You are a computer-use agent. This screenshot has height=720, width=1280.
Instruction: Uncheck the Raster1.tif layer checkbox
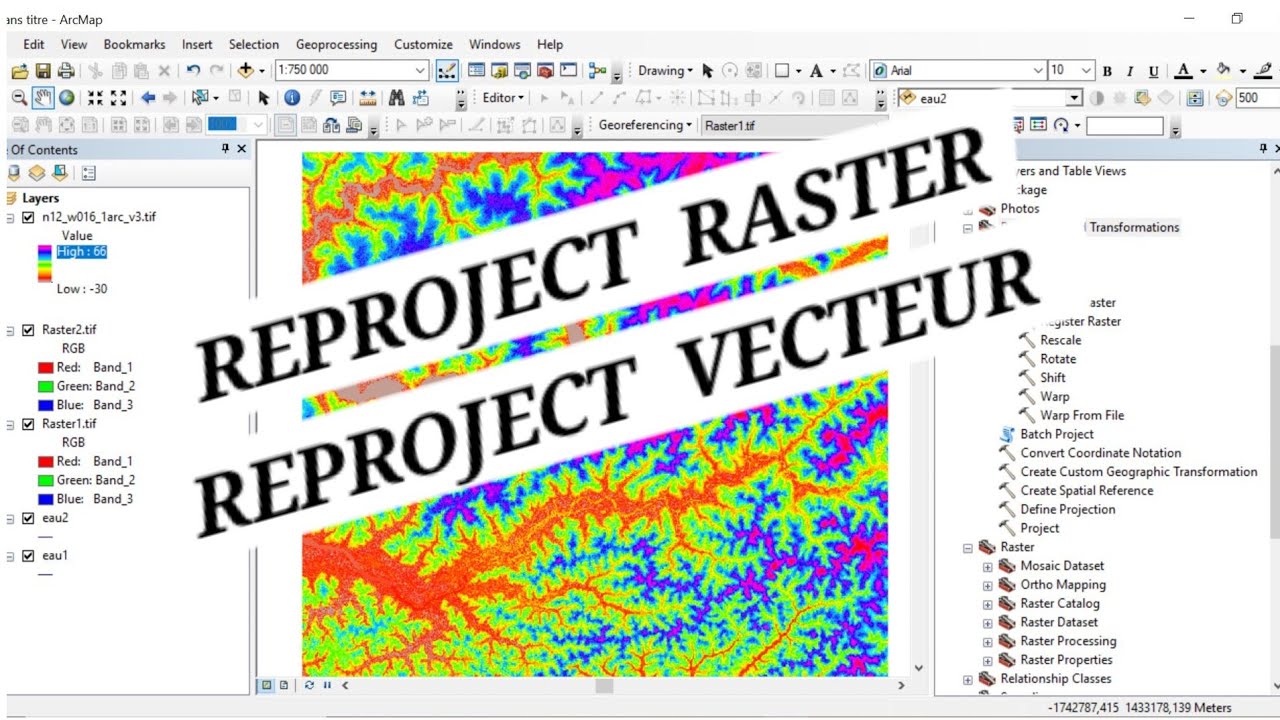28,424
